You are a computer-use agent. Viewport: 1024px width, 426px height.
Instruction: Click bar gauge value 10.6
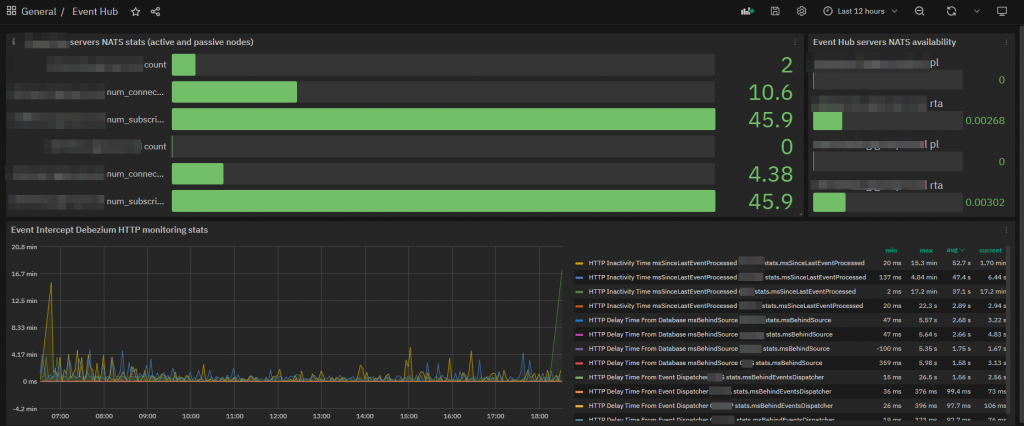tap(771, 92)
